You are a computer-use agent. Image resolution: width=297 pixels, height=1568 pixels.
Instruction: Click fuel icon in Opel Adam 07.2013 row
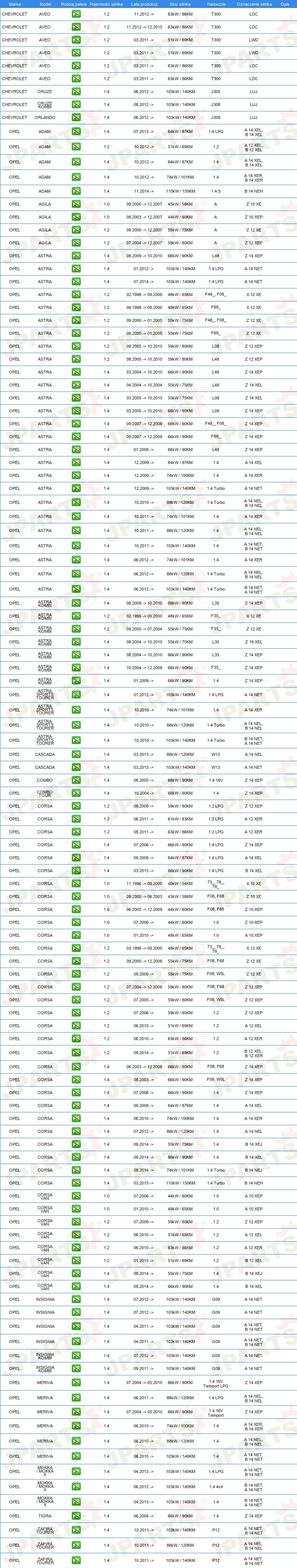[x=76, y=131]
